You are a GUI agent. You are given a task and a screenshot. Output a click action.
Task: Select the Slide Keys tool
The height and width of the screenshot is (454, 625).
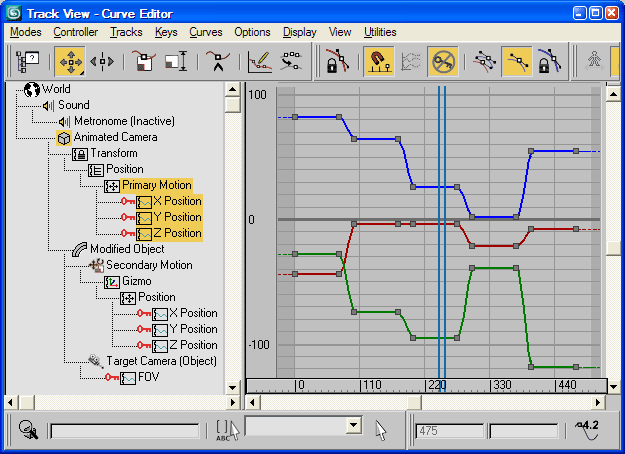[102, 62]
